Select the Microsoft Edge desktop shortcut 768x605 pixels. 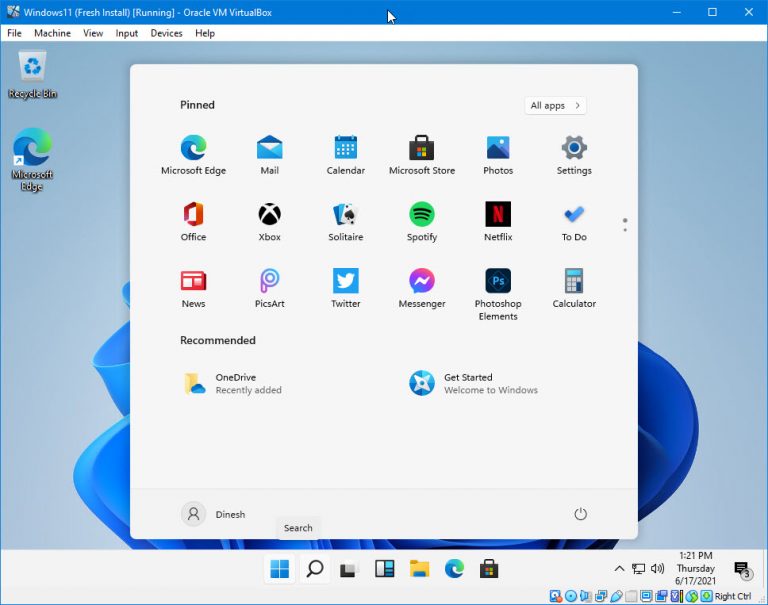click(32, 160)
